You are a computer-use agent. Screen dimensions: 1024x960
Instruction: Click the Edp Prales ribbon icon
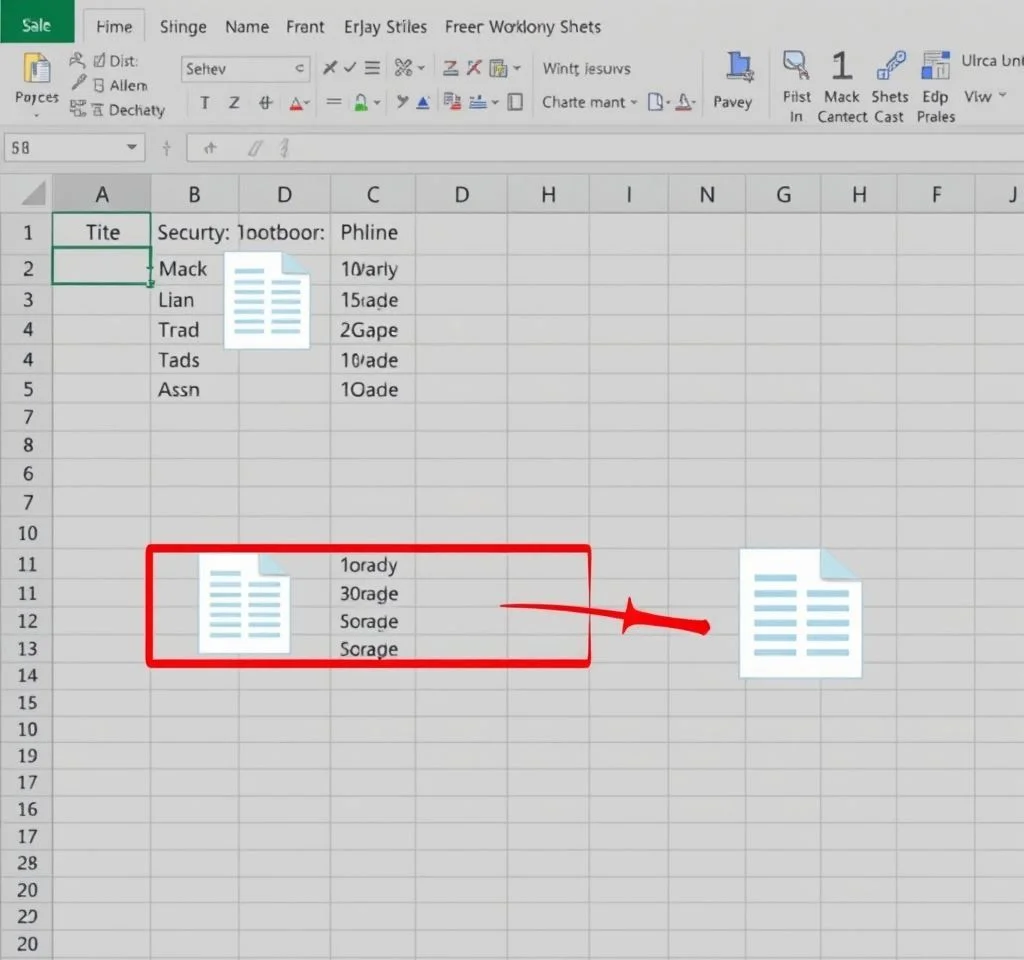[936, 66]
